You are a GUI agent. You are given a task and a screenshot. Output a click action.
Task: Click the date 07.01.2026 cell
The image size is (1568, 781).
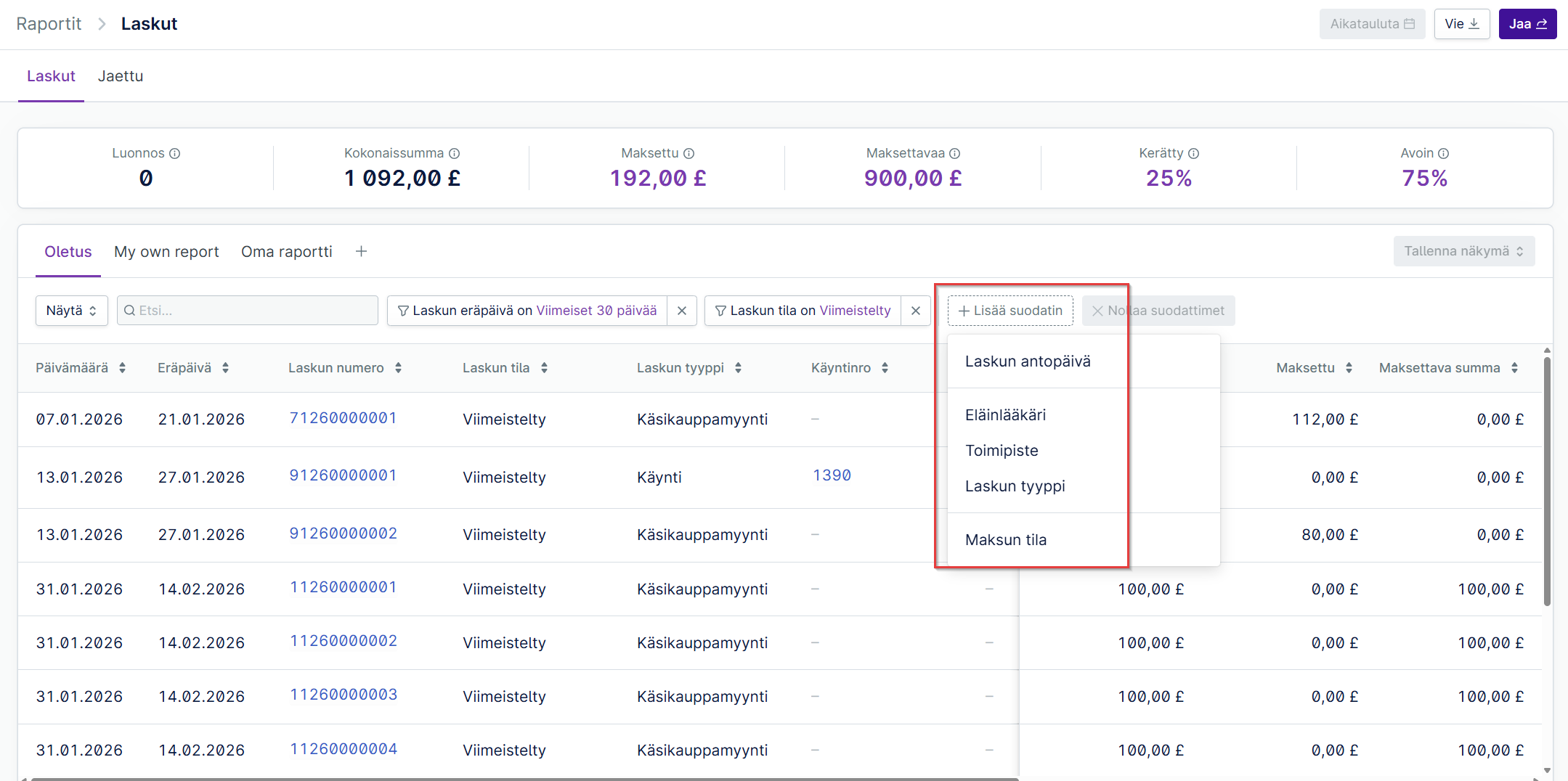click(80, 420)
